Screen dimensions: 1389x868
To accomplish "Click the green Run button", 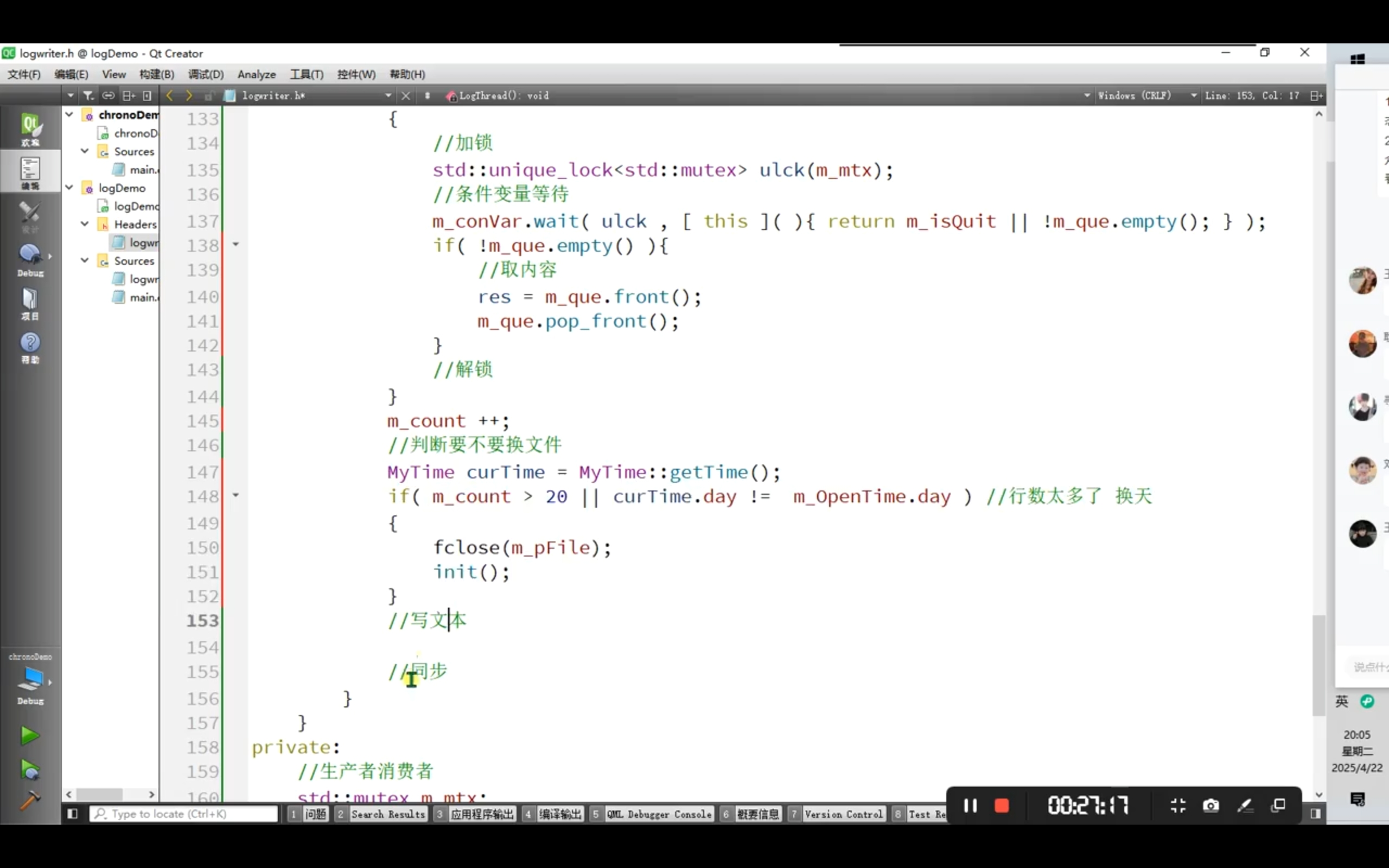I will point(29,736).
